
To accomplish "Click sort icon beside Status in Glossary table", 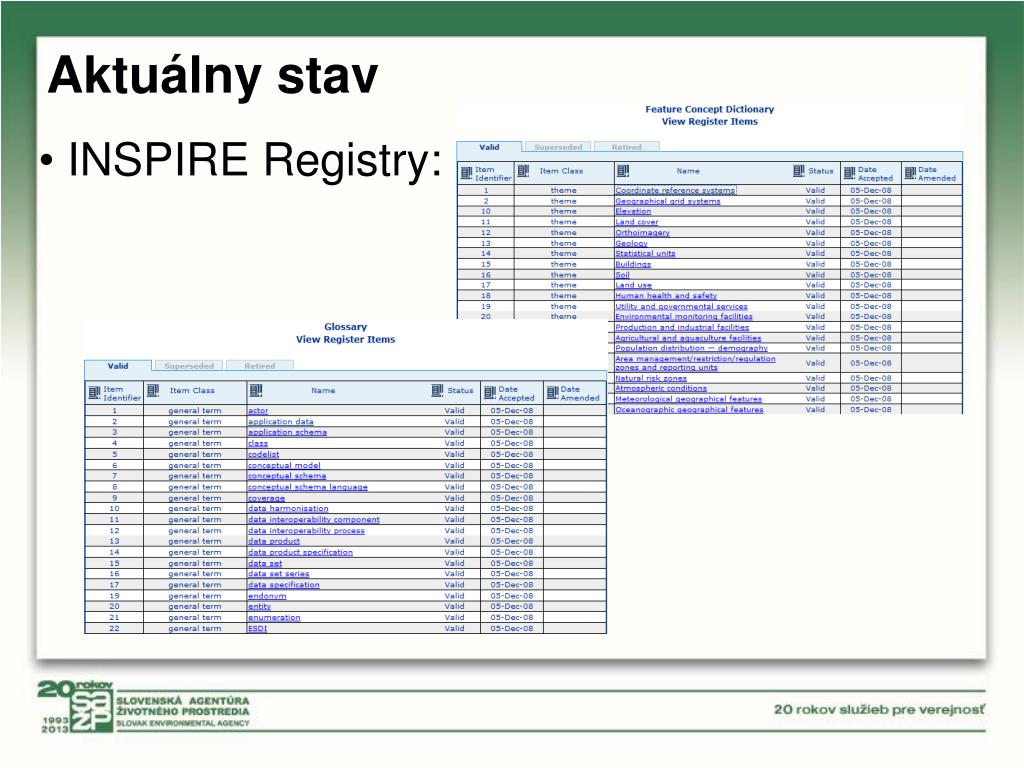I will pyautogui.click(x=438, y=391).
